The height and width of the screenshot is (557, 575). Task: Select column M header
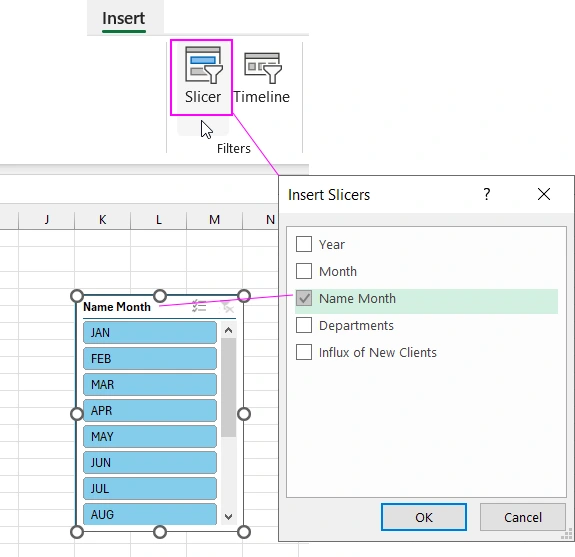215,220
